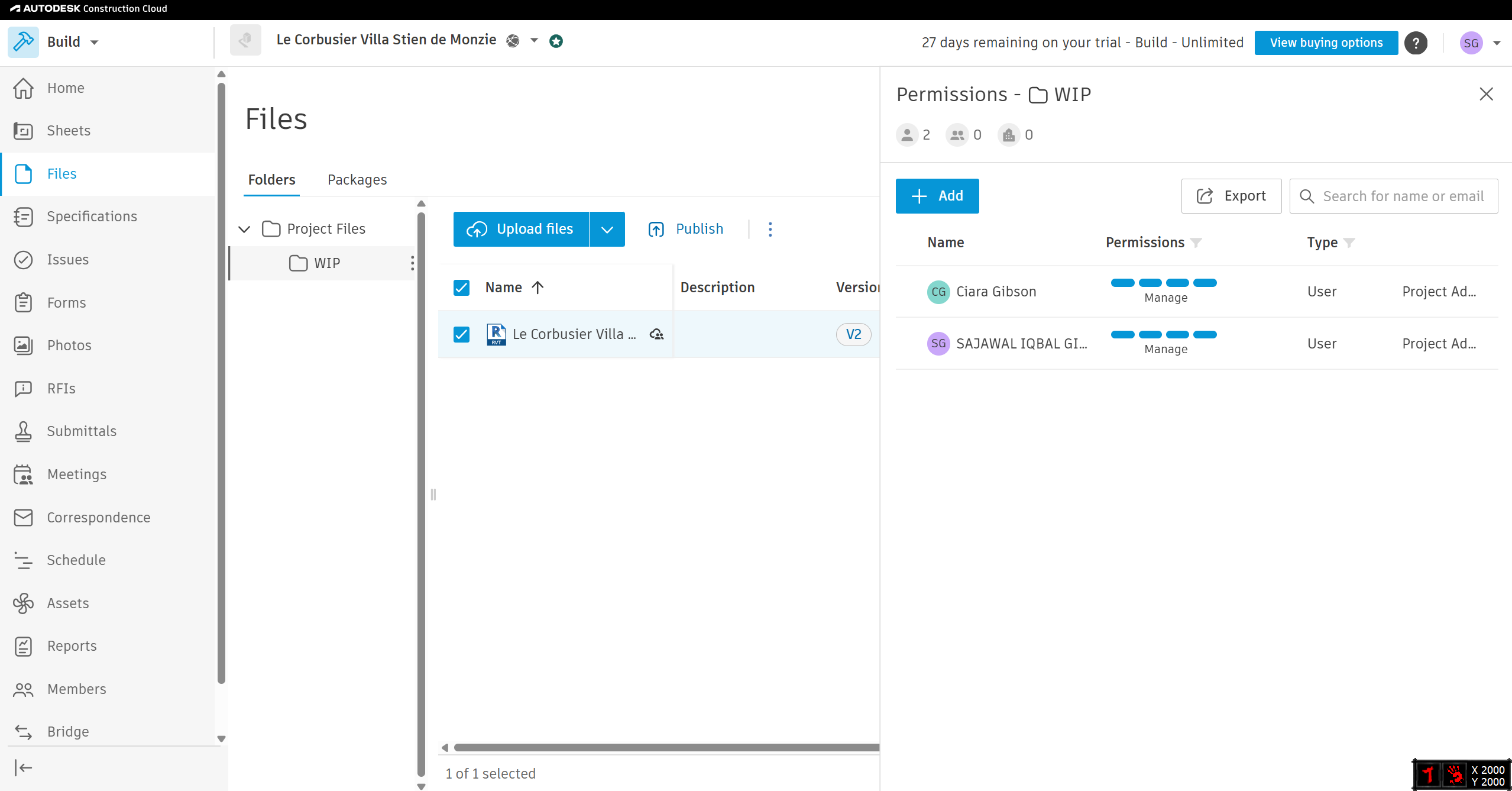This screenshot has height=791, width=1512.
Task: Click the file list horizontal scrollbar
Action: click(x=666, y=748)
